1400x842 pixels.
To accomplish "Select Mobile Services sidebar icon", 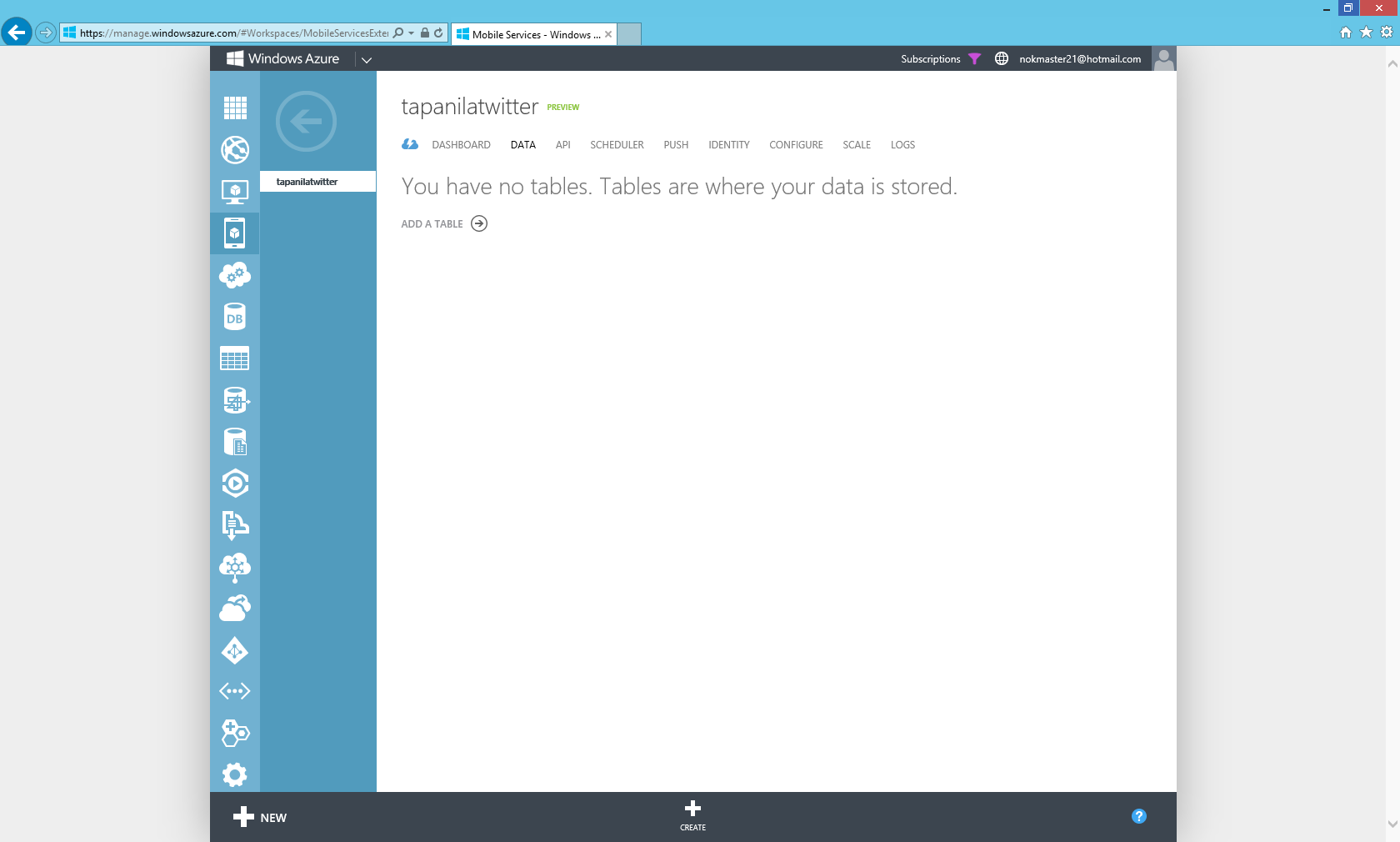I will (235, 233).
